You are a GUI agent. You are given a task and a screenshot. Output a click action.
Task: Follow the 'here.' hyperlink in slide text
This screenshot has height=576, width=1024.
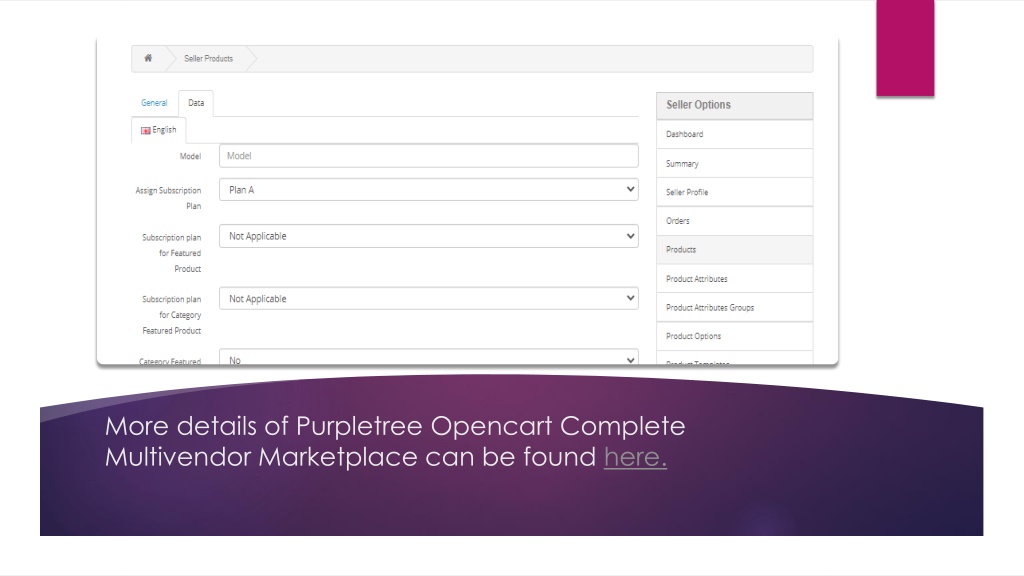coord(635,456)
